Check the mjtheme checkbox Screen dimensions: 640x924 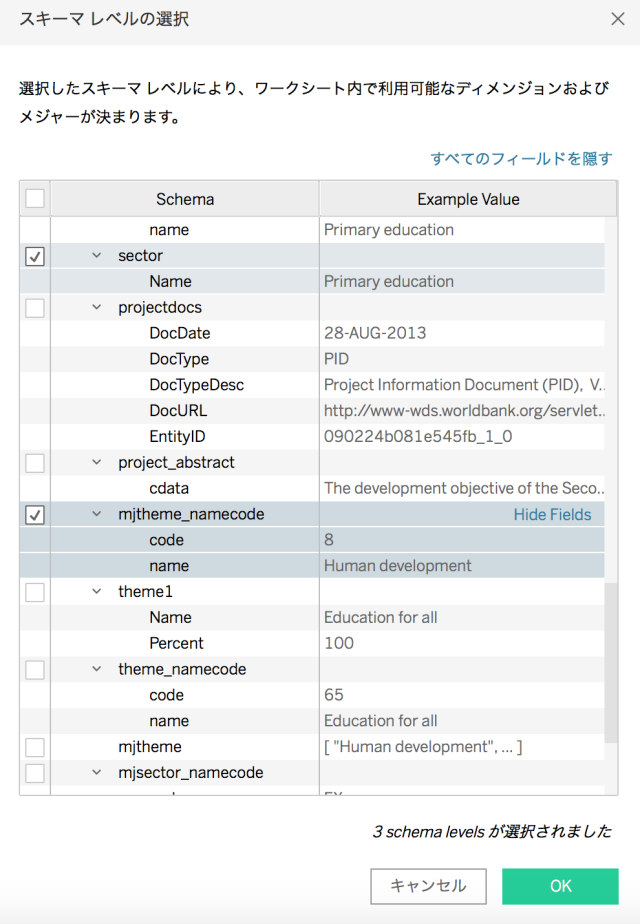tap(35, 747)
